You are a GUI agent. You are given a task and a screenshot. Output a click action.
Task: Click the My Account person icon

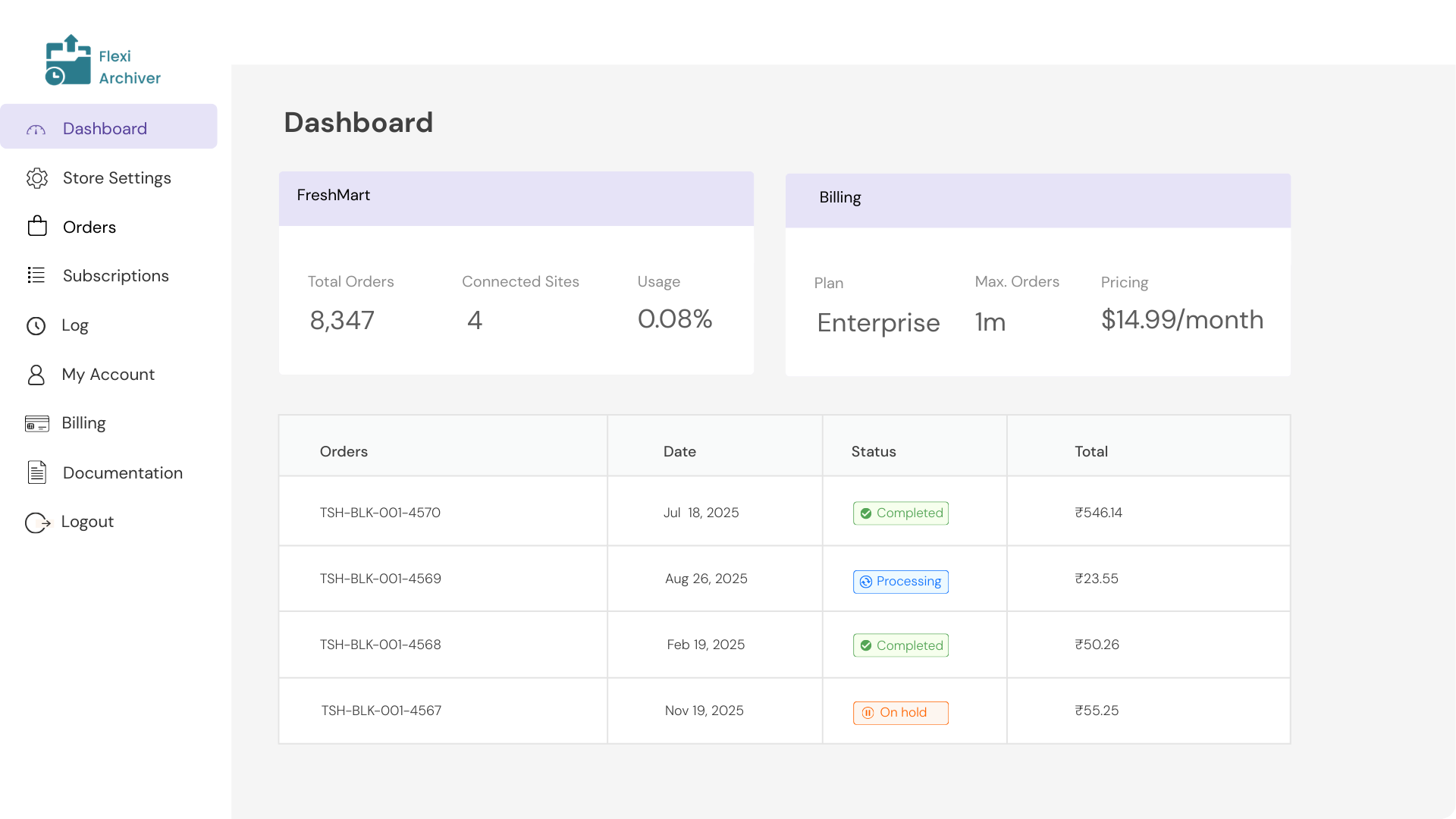[36, 375]
